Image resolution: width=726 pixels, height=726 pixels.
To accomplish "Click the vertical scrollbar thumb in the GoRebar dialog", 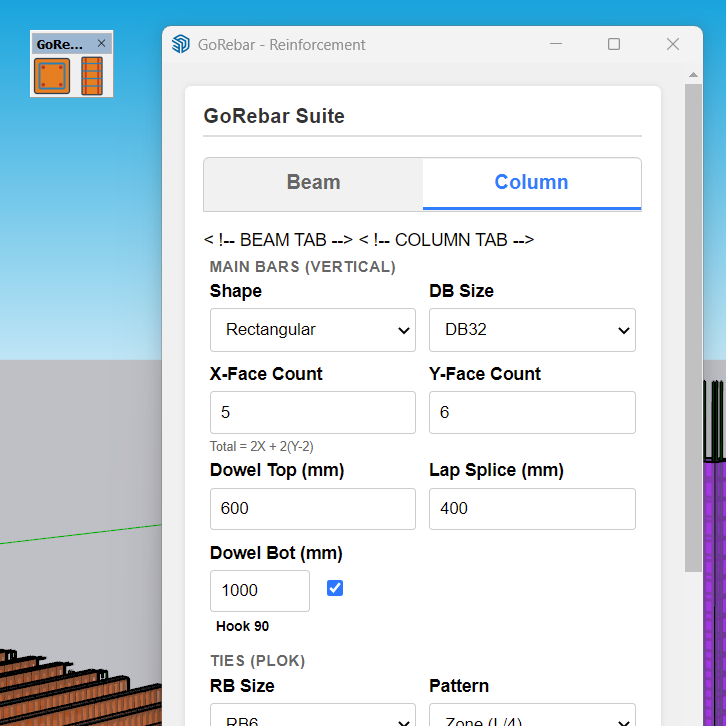I will (693, 328).
